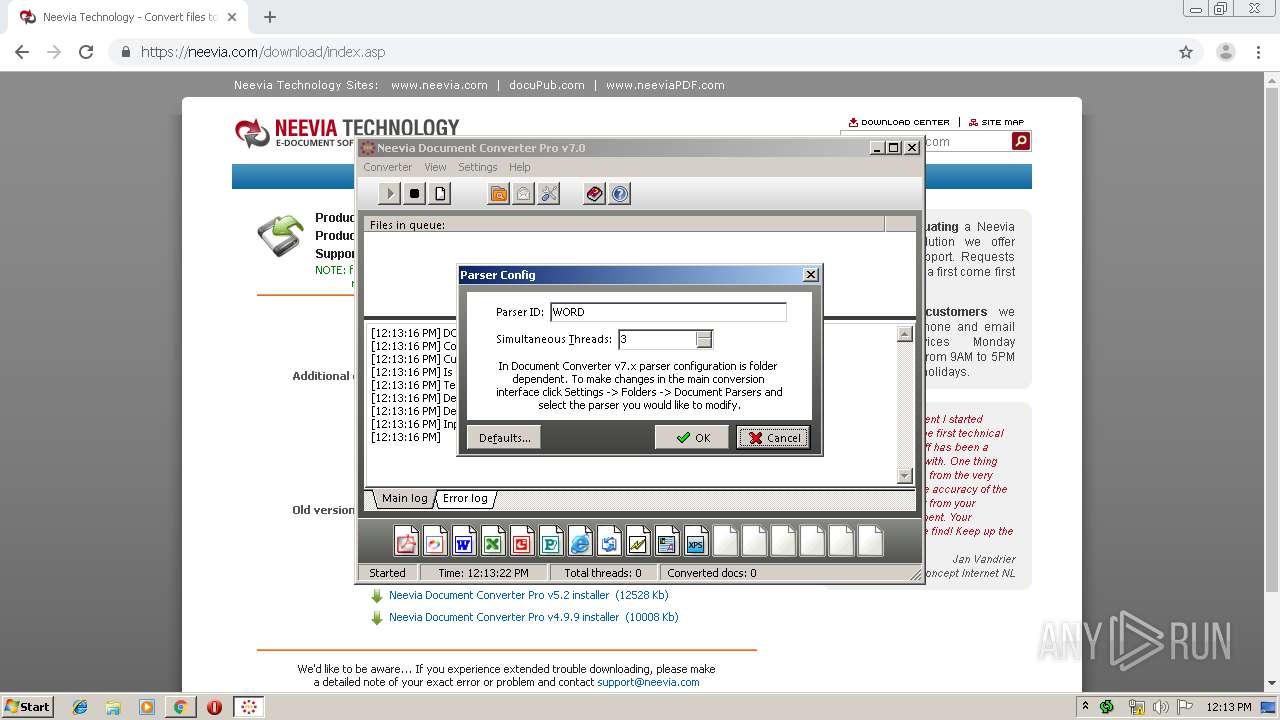
Task: Confirm Parser Config with OK
Action: pyautogui.click(x=692, y=438)
